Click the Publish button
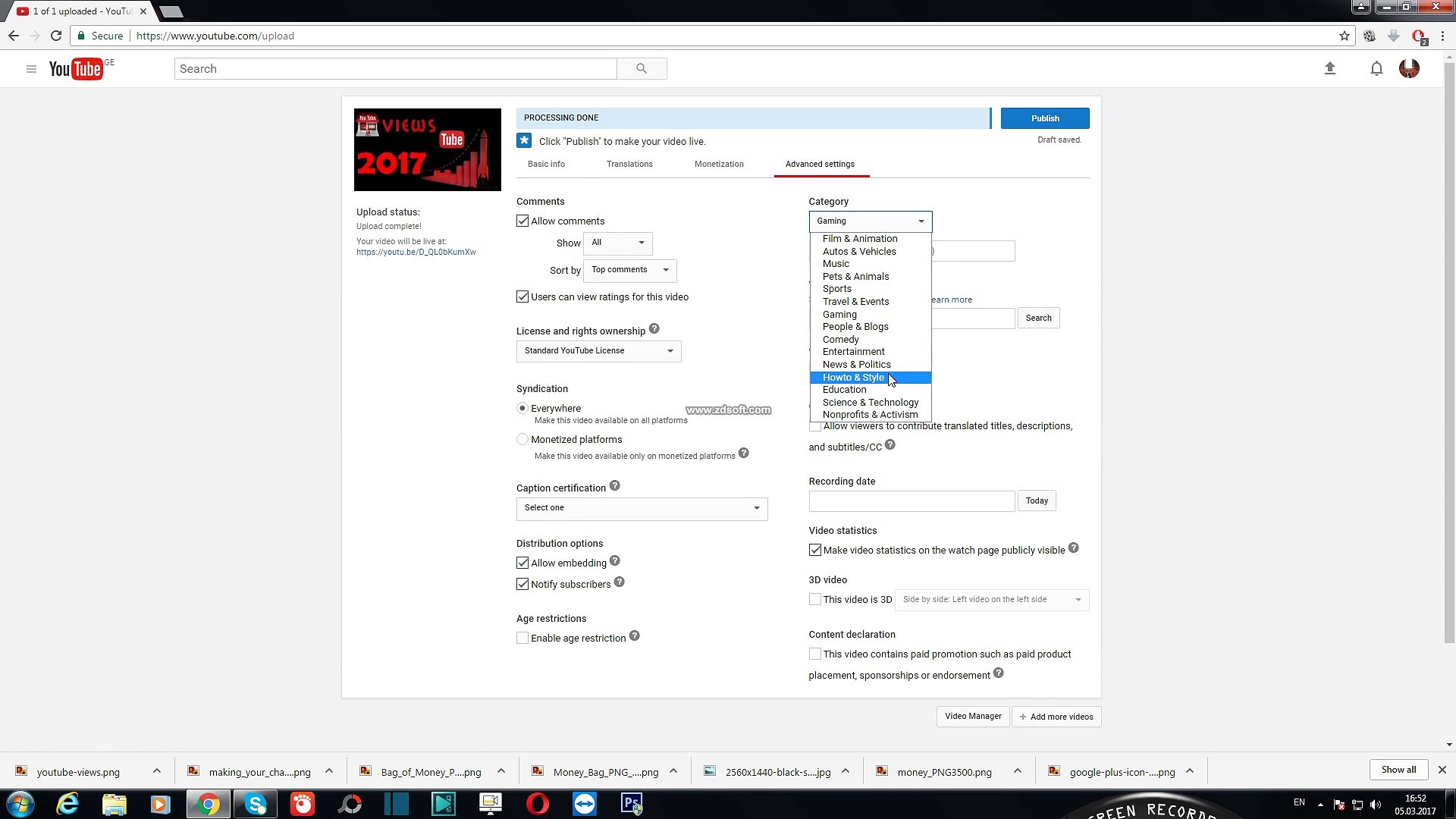Viewport: 1456px width, 819px height. click(x=1045, y=118)
